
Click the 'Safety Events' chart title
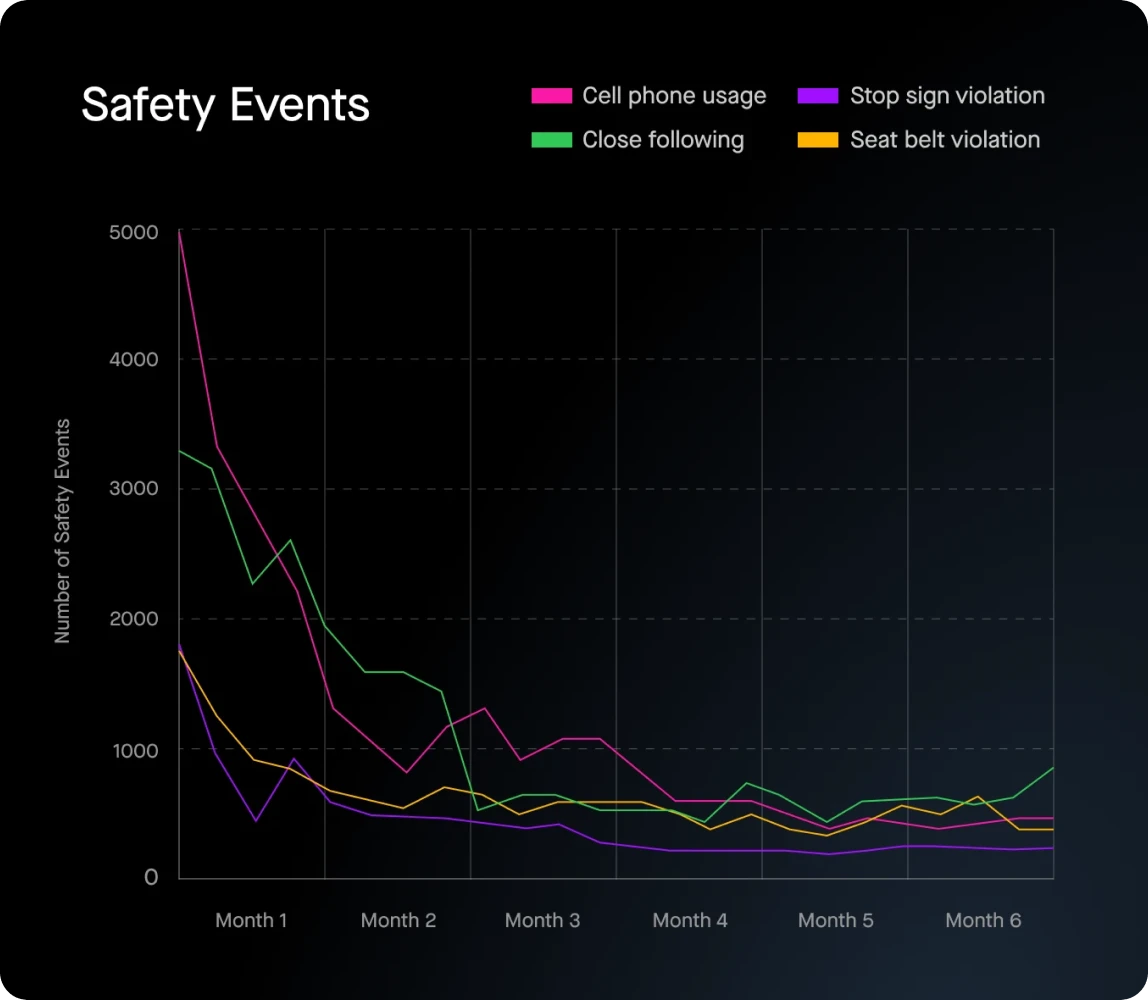pos(225,105)
